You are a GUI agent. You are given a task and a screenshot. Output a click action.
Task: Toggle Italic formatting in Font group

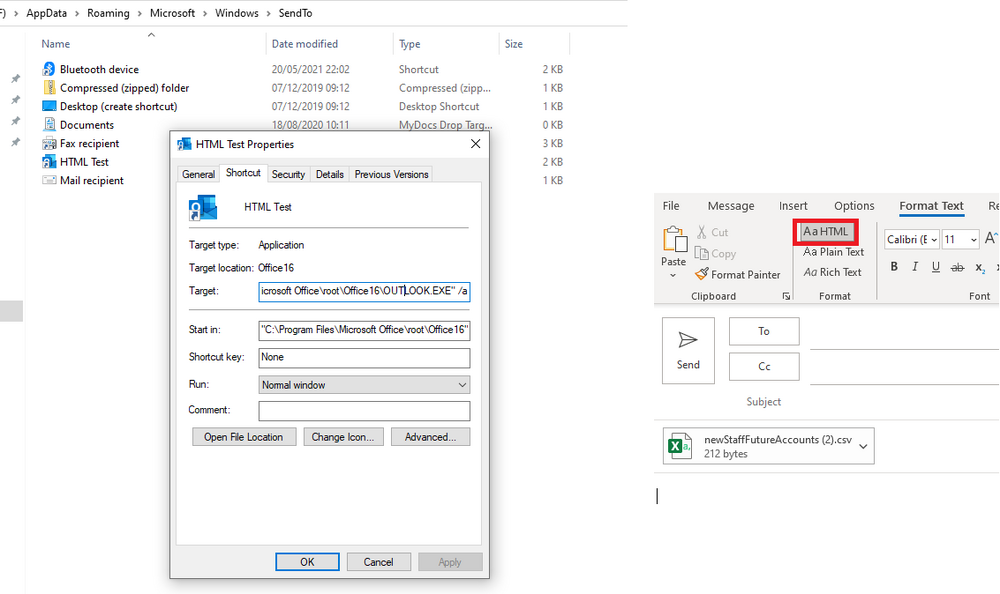(915, 267)
